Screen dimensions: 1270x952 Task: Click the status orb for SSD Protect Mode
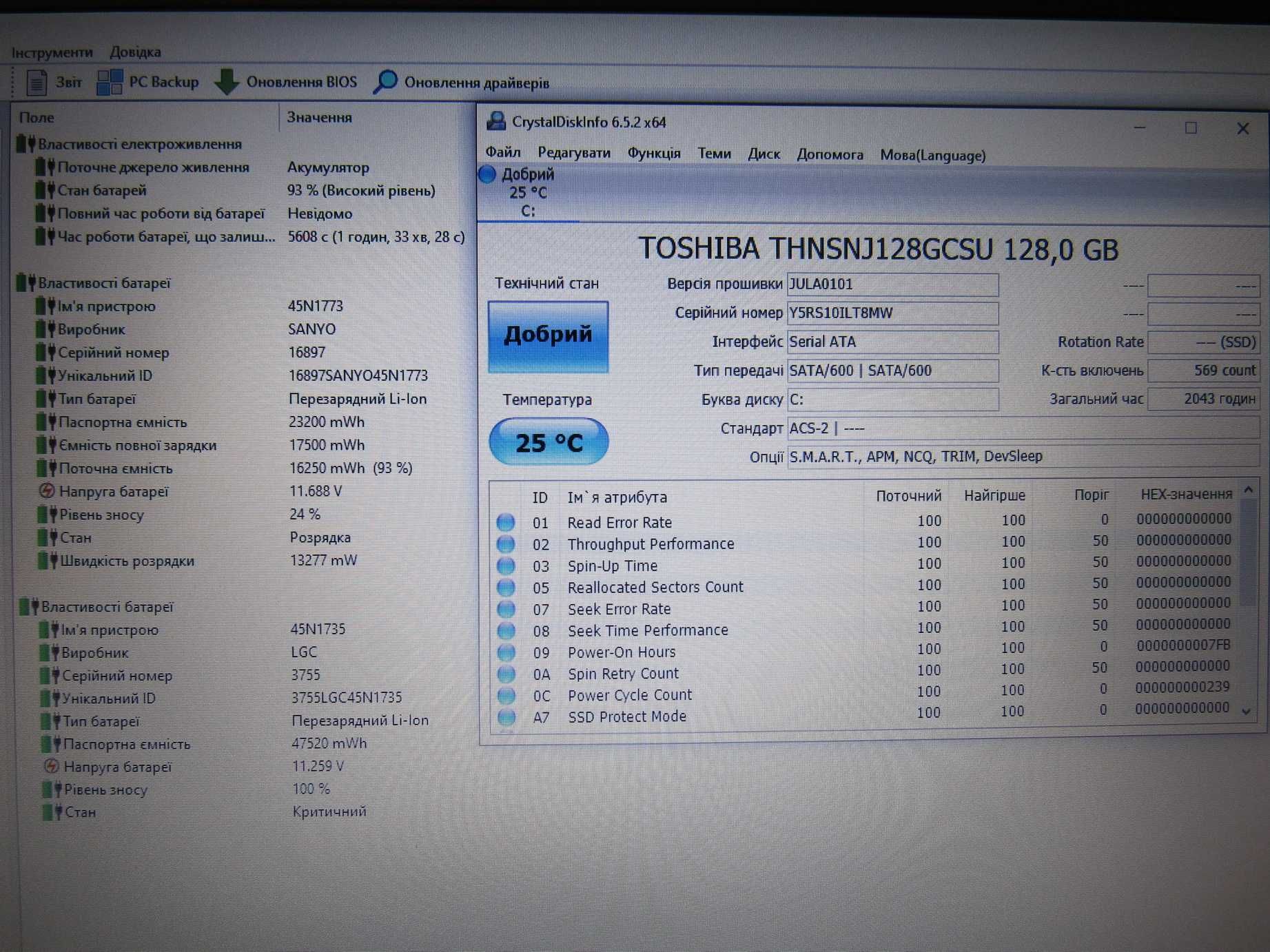click(506, 716)
